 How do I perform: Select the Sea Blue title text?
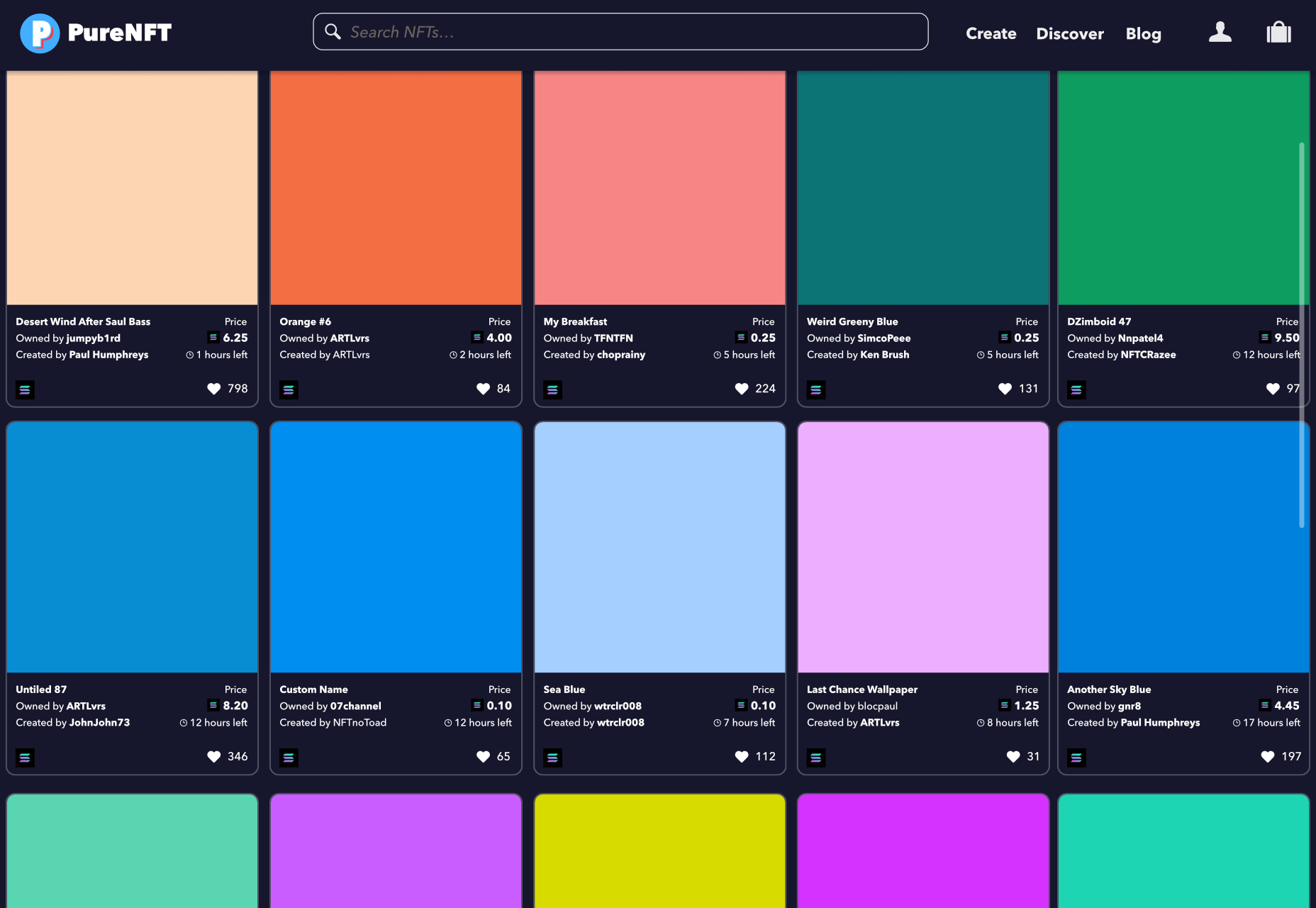[x=564, y=690]
